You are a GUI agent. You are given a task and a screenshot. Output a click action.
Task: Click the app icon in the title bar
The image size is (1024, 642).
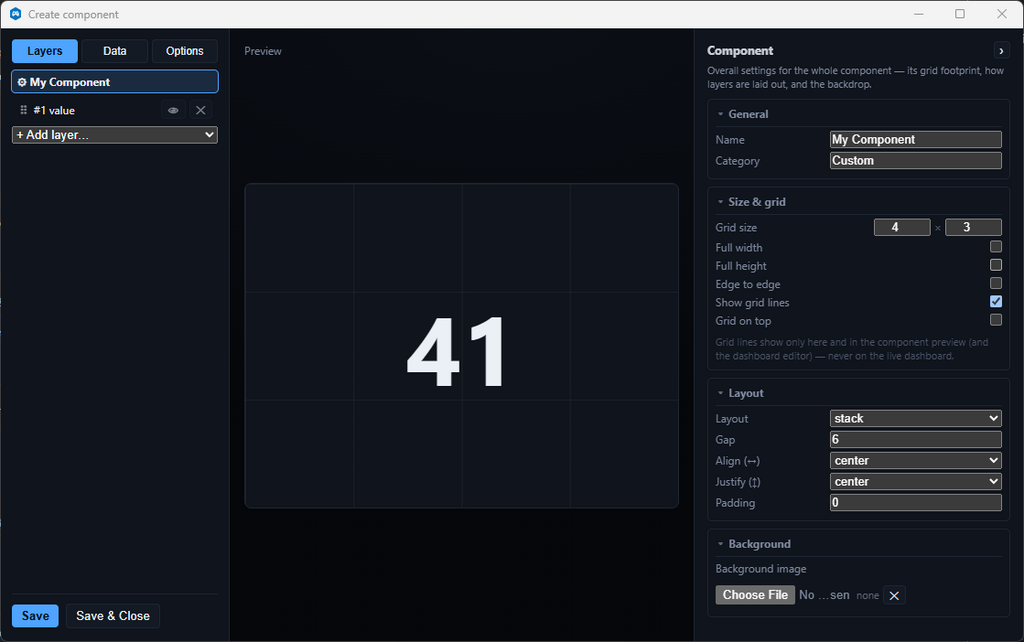tap(16, 14)
